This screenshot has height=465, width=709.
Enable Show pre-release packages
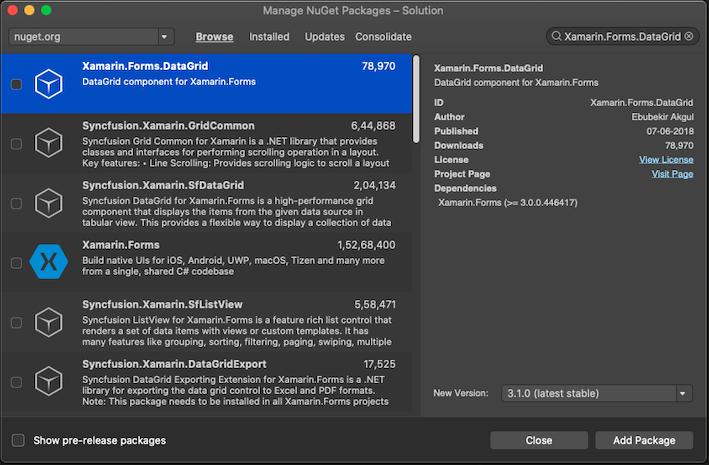[x=18, y=440]
